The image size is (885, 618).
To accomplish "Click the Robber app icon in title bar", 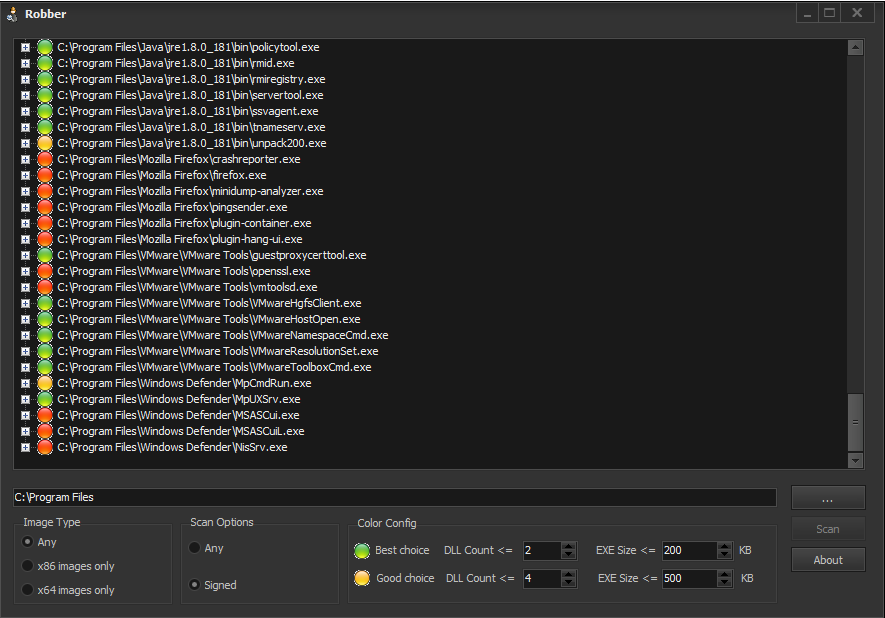I will click(x=12, y=14).
